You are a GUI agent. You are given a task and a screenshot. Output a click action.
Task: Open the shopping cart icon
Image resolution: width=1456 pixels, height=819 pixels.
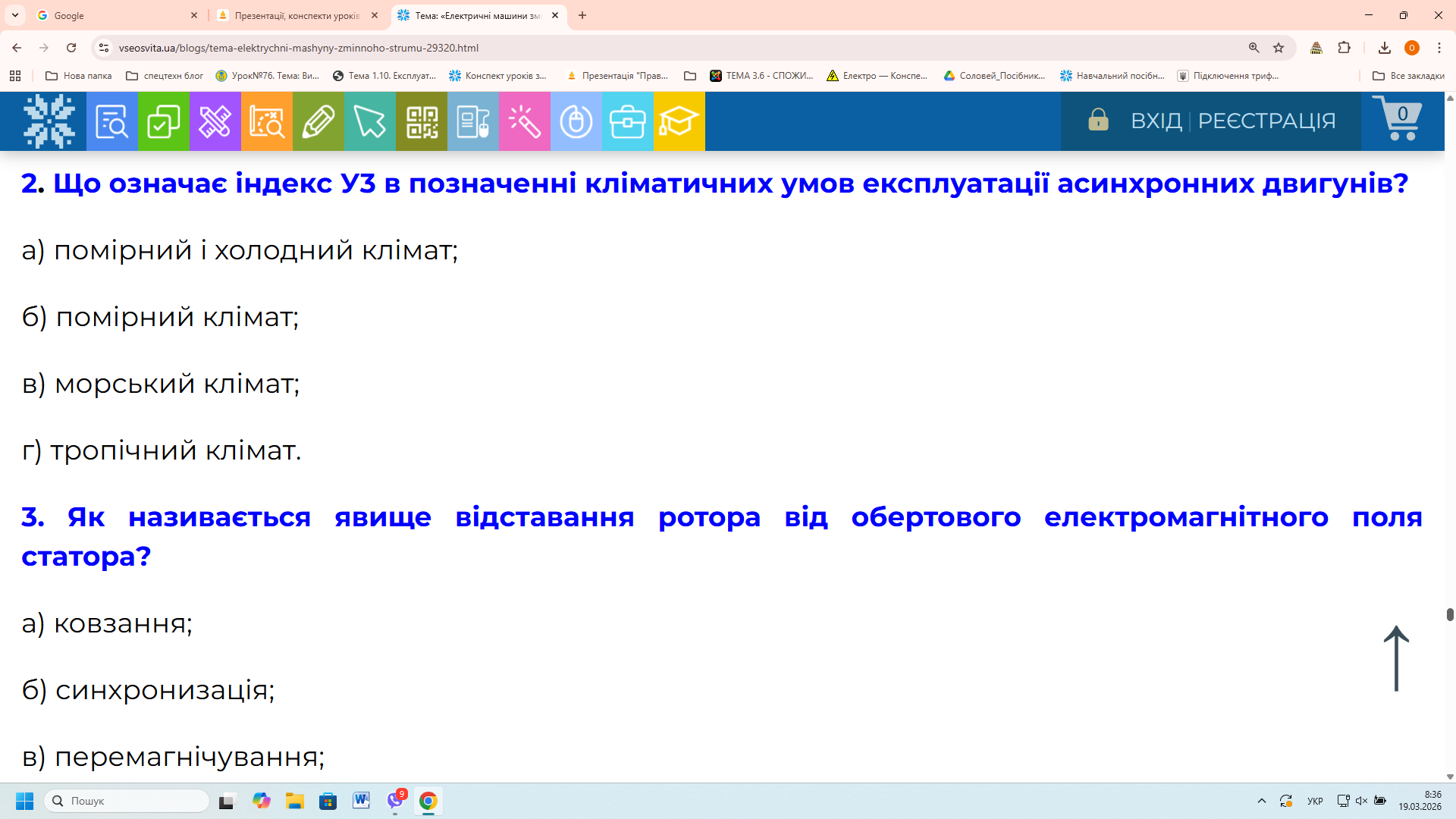(x=1399, y=119)
